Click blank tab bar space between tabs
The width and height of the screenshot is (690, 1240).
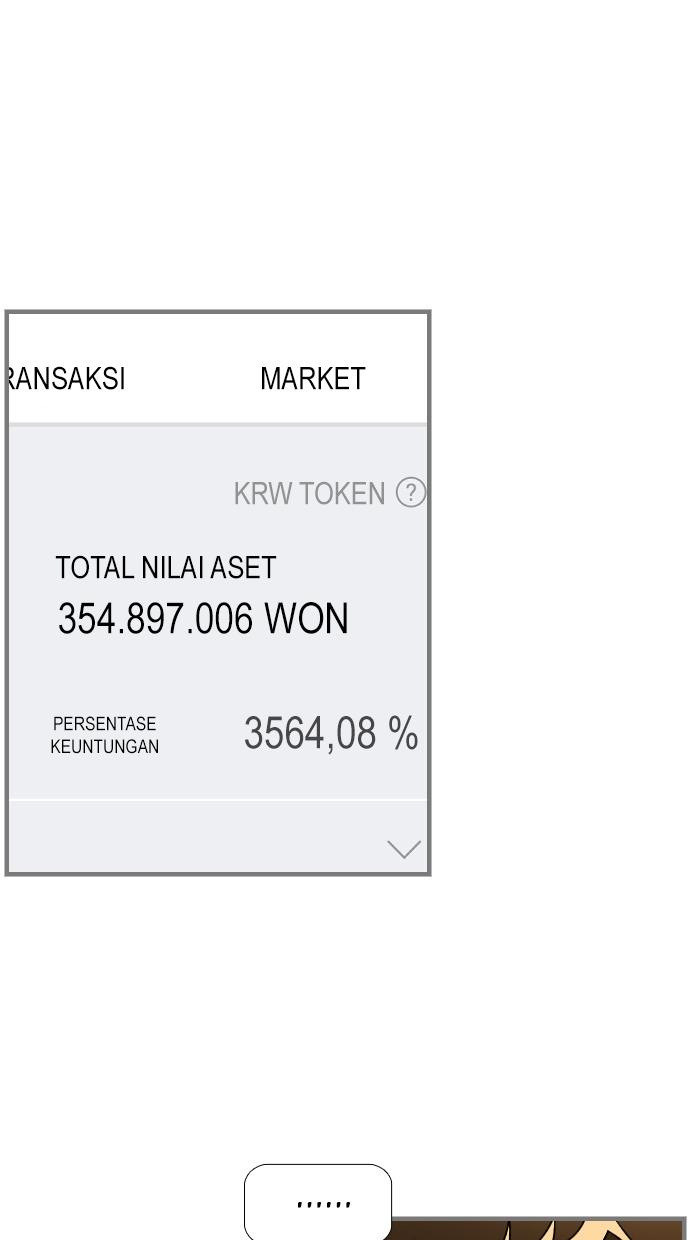tap(193, 379)
